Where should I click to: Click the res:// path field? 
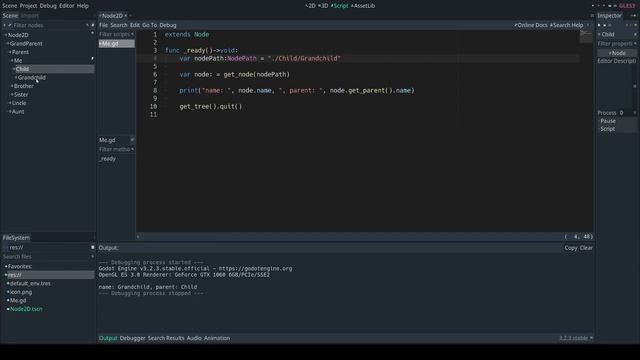pos(48,247)
